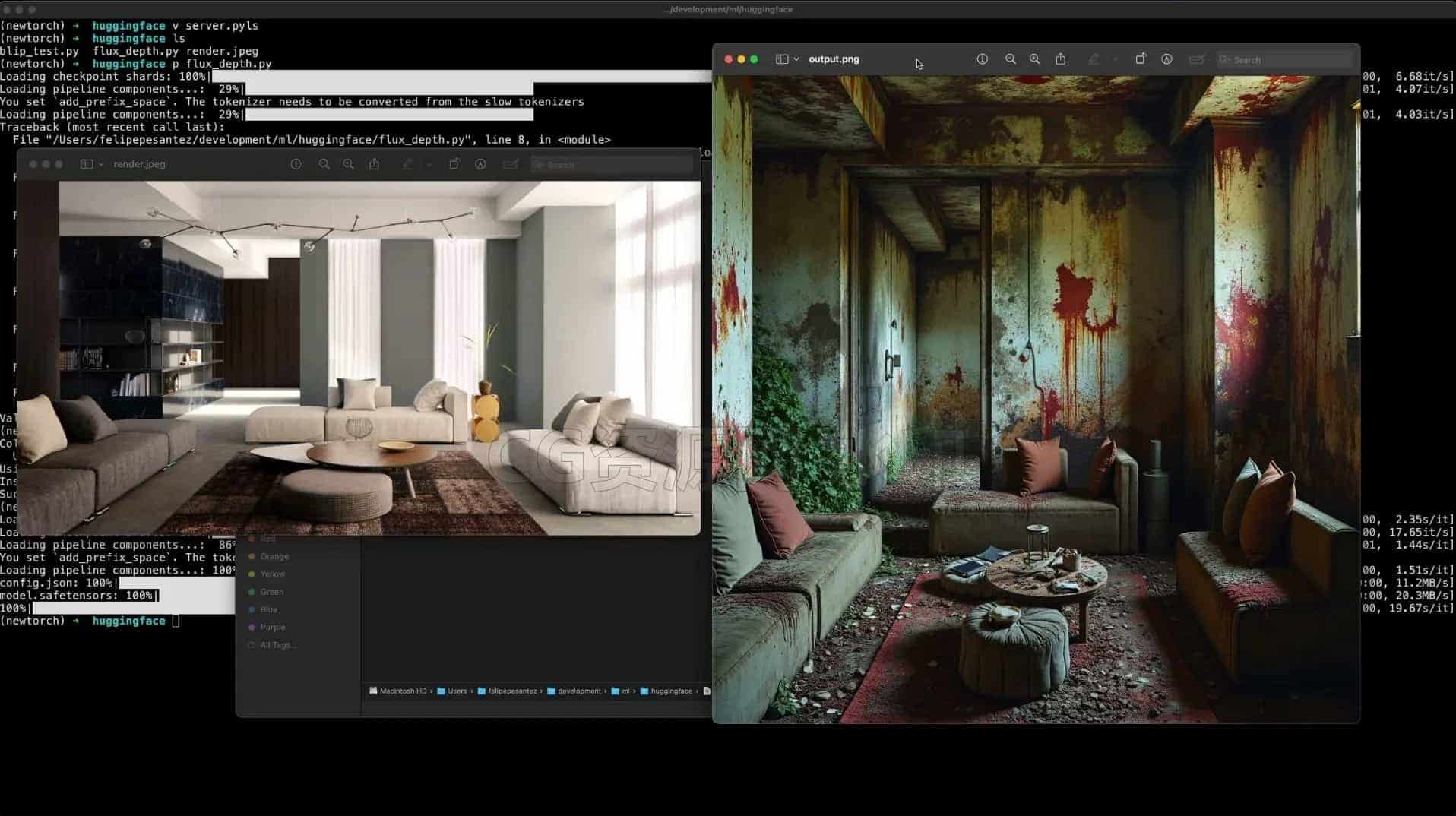Open sidebar view menu in output.png window
The height and width of the screenshot is (816, 1456).
tap(787, 59)
